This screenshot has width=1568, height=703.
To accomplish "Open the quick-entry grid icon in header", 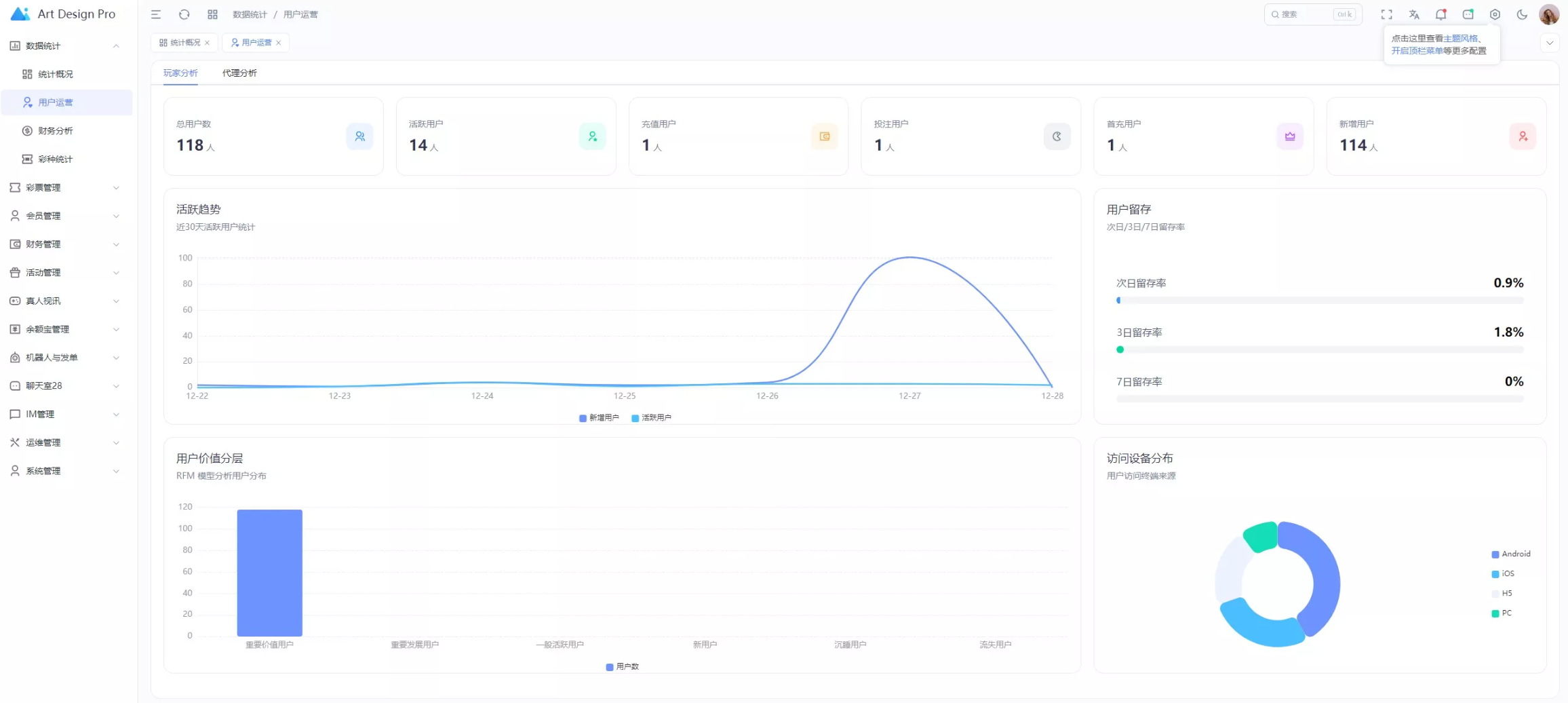I will [x=212, y=14].
